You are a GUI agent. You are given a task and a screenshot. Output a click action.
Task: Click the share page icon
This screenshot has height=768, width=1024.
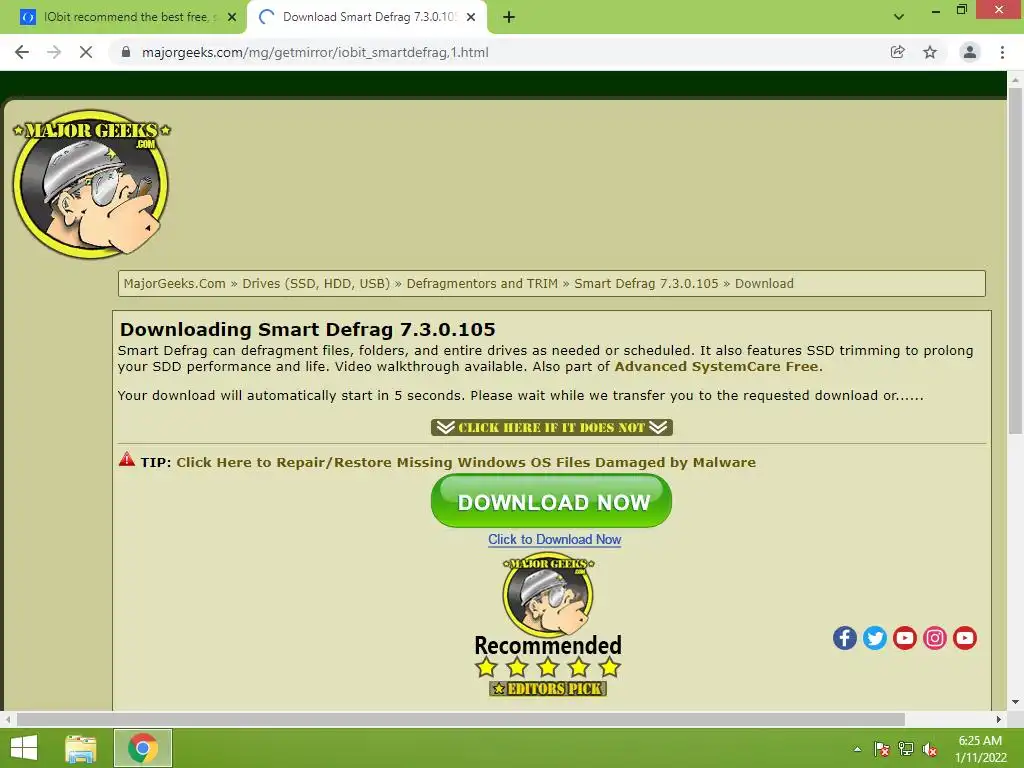pos(898,52)
